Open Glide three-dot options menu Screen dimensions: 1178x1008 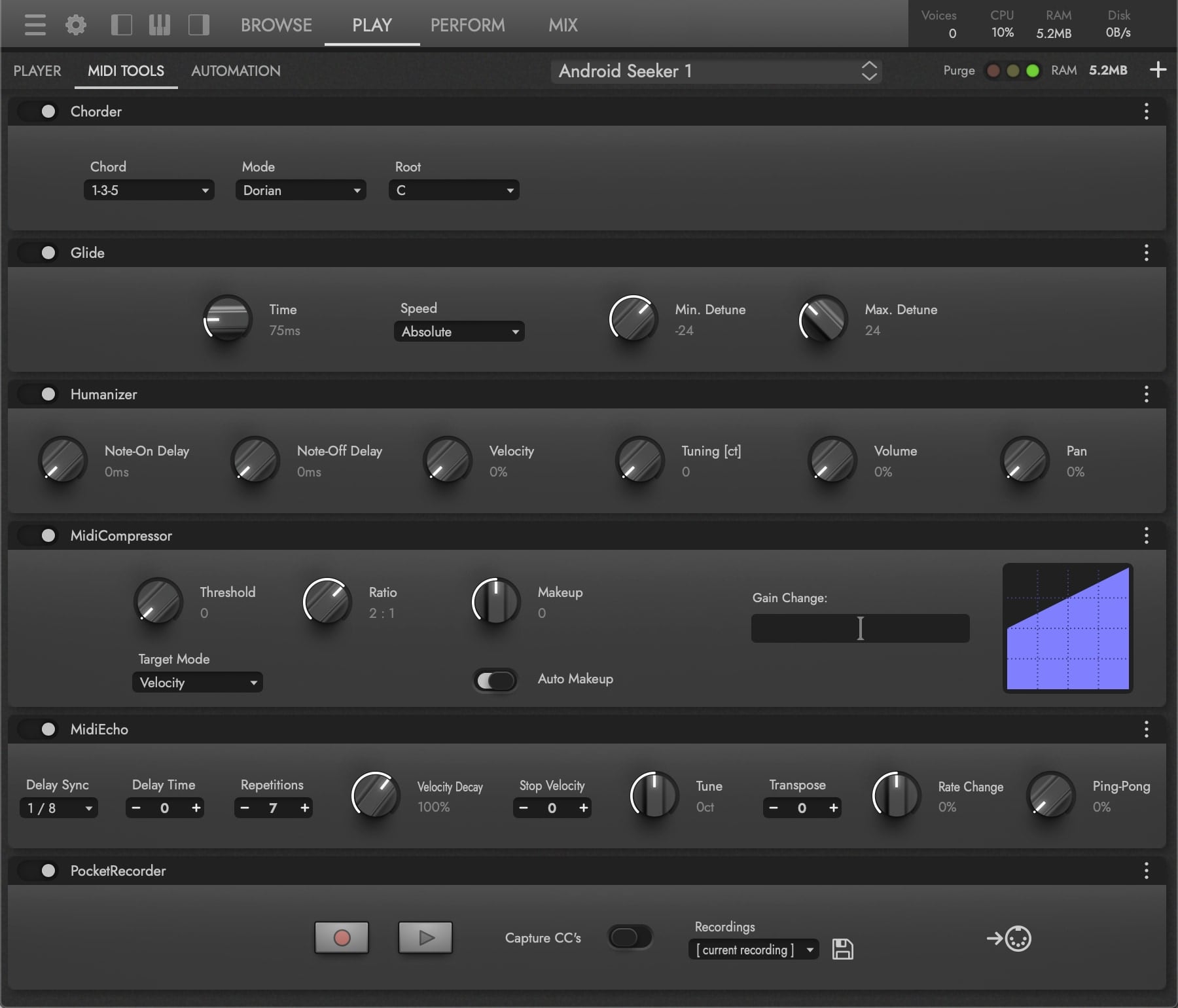(x=1146, y=253)
